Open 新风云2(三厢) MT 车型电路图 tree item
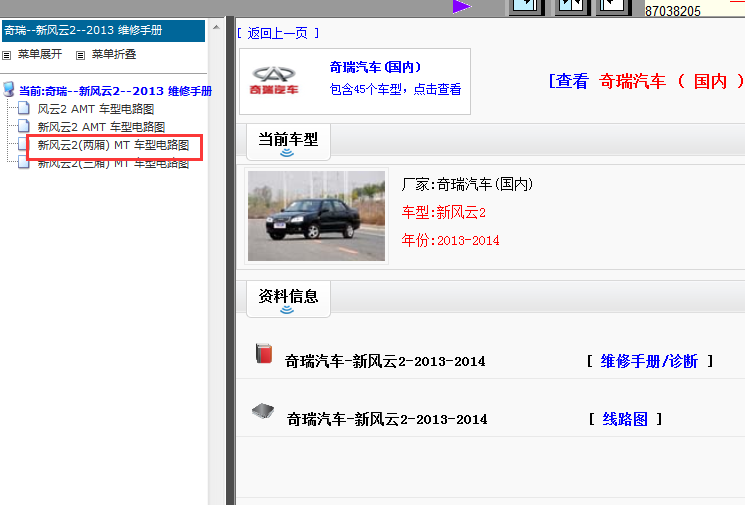Screen dimensions: 745x505 [114, 164]
